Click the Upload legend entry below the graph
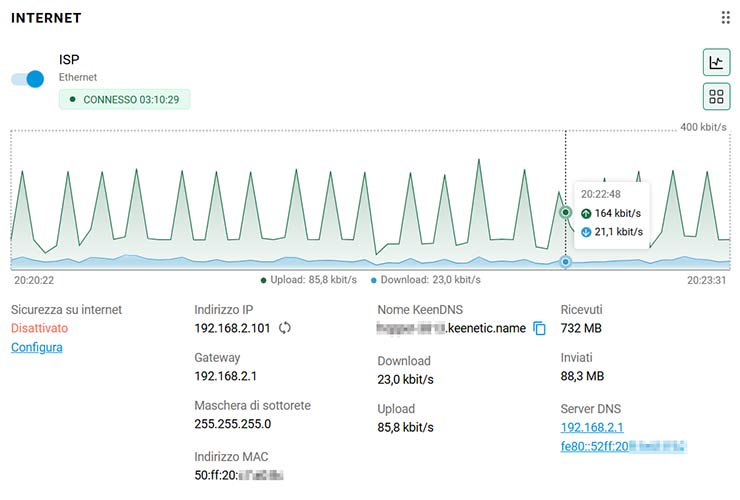Image resolution: width=740 pixels, height=500 pixels. click(x=308, y=280)
